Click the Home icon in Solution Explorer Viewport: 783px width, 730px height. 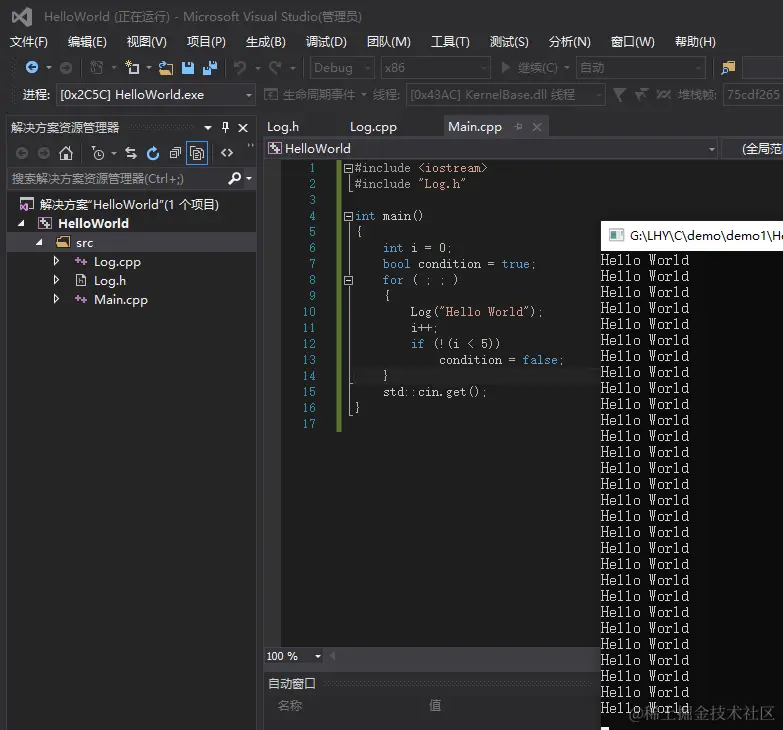66,153
